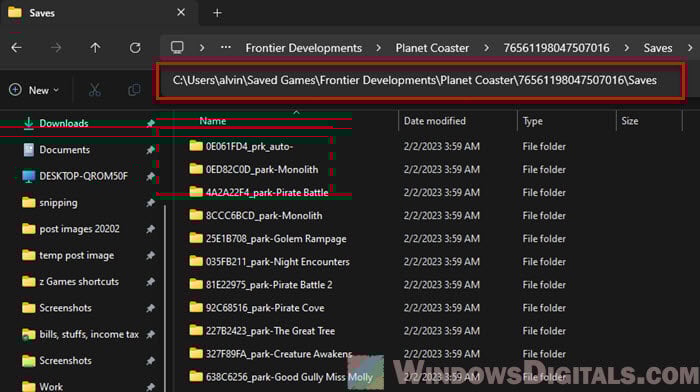Viewport: 700px width, 392px height.
Task: Add a new File Explorer tab
Action: pos(217,13)
